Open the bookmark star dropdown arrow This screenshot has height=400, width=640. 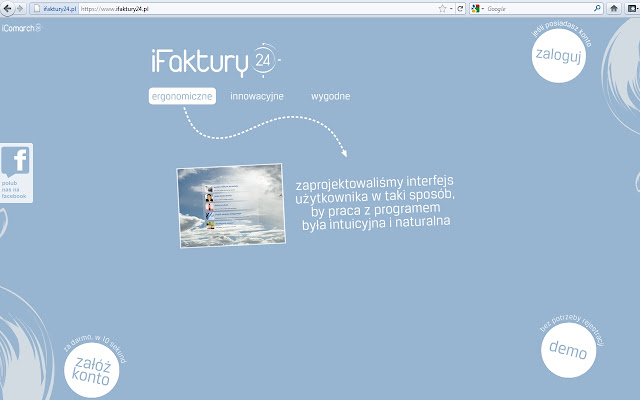tap(451, 9)
